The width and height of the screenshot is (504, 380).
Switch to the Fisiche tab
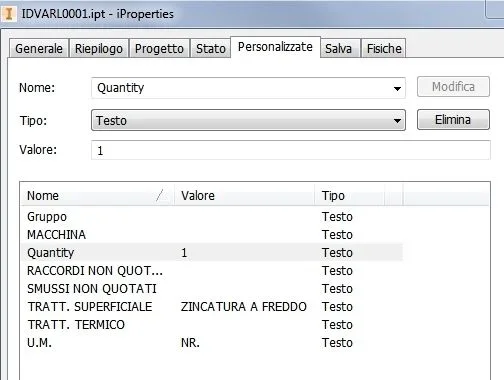pos(384,48)
